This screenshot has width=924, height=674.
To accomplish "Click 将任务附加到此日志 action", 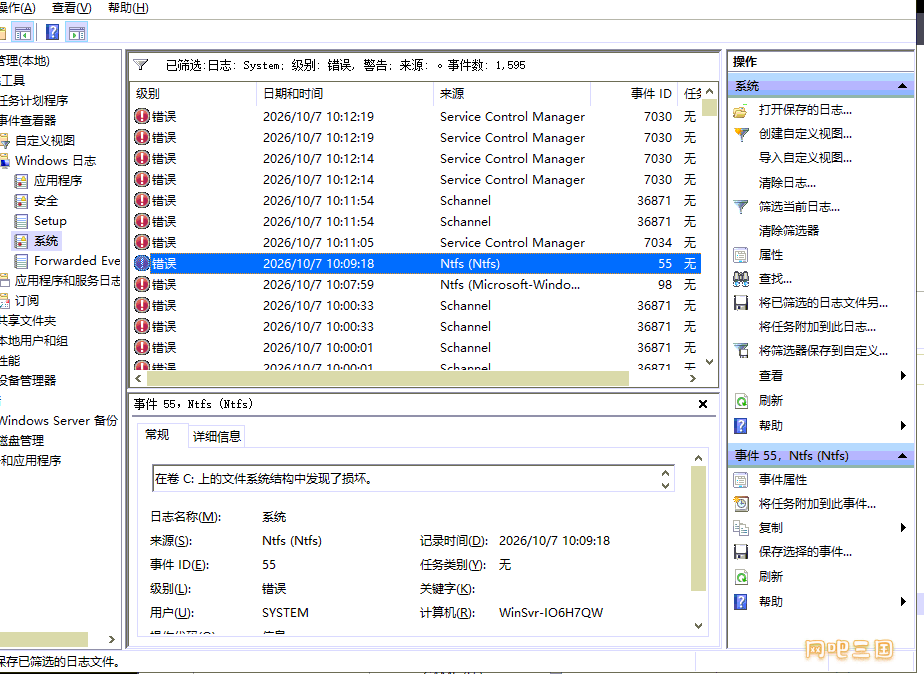I will coord(817,327).
